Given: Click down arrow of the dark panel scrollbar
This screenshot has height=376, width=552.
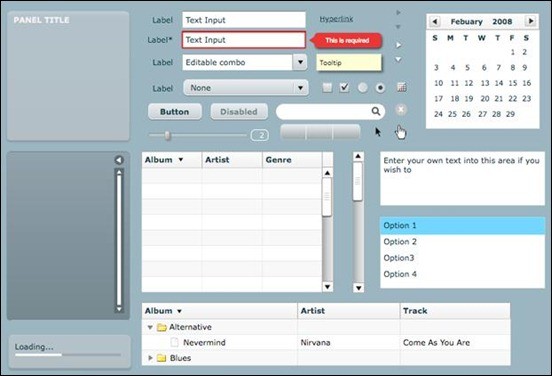Looking at the screenshot, I should 119,309.
